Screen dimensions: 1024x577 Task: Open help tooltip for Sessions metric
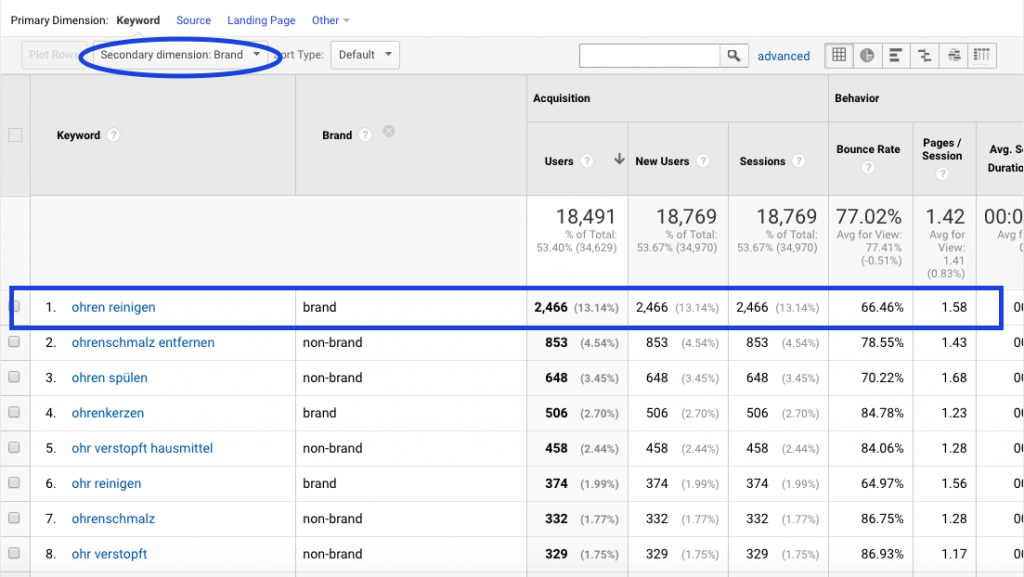(x=798, y=161)
